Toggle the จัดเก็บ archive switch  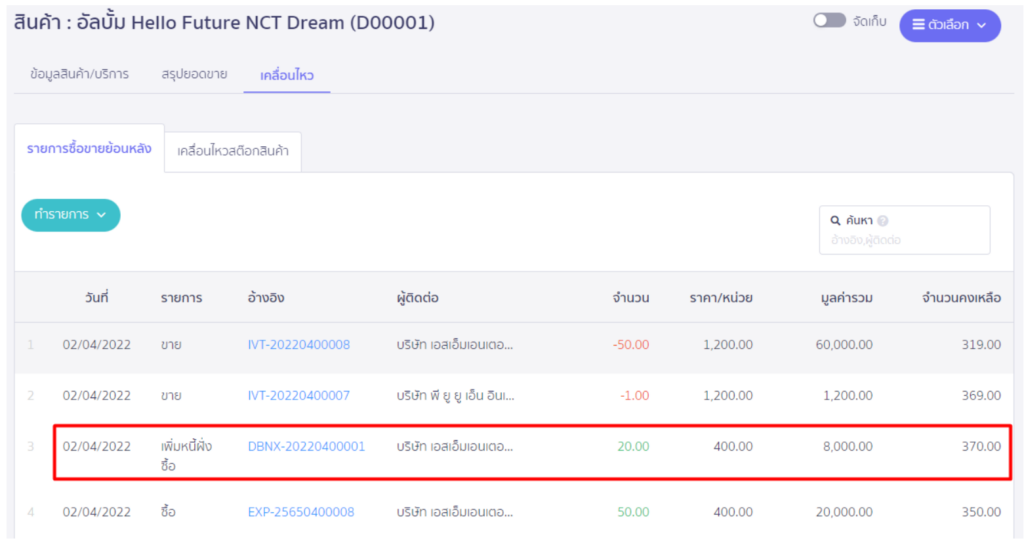[829, 21]
